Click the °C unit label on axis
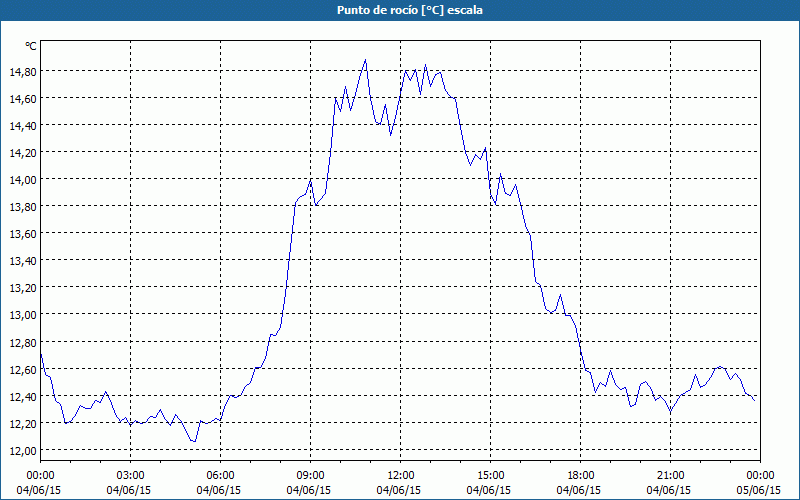Image resolution: width=800 pixels, height=500 pixels. [x=31, y=46]
